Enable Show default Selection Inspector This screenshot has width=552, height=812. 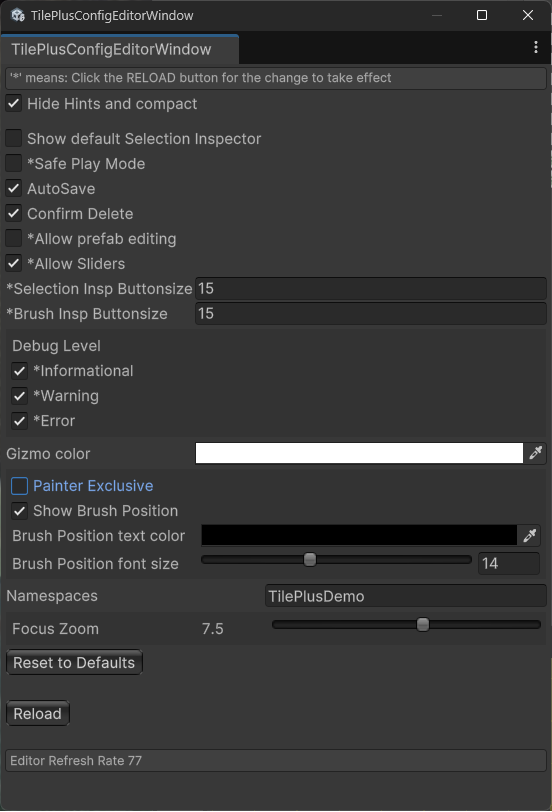pyautogui.click(x=13, y=138)
